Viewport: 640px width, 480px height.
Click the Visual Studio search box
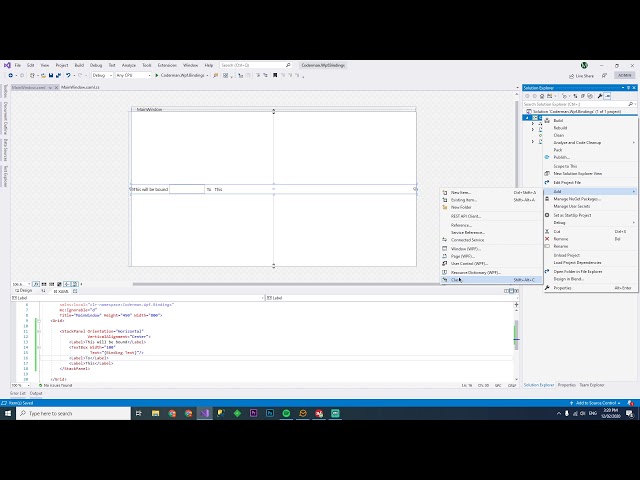pyautogui.click(x=256, y=65)
